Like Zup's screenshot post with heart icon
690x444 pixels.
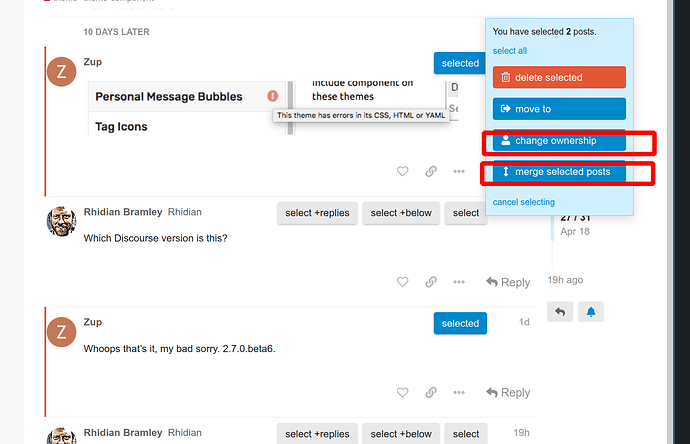click(x=402, y=171)
